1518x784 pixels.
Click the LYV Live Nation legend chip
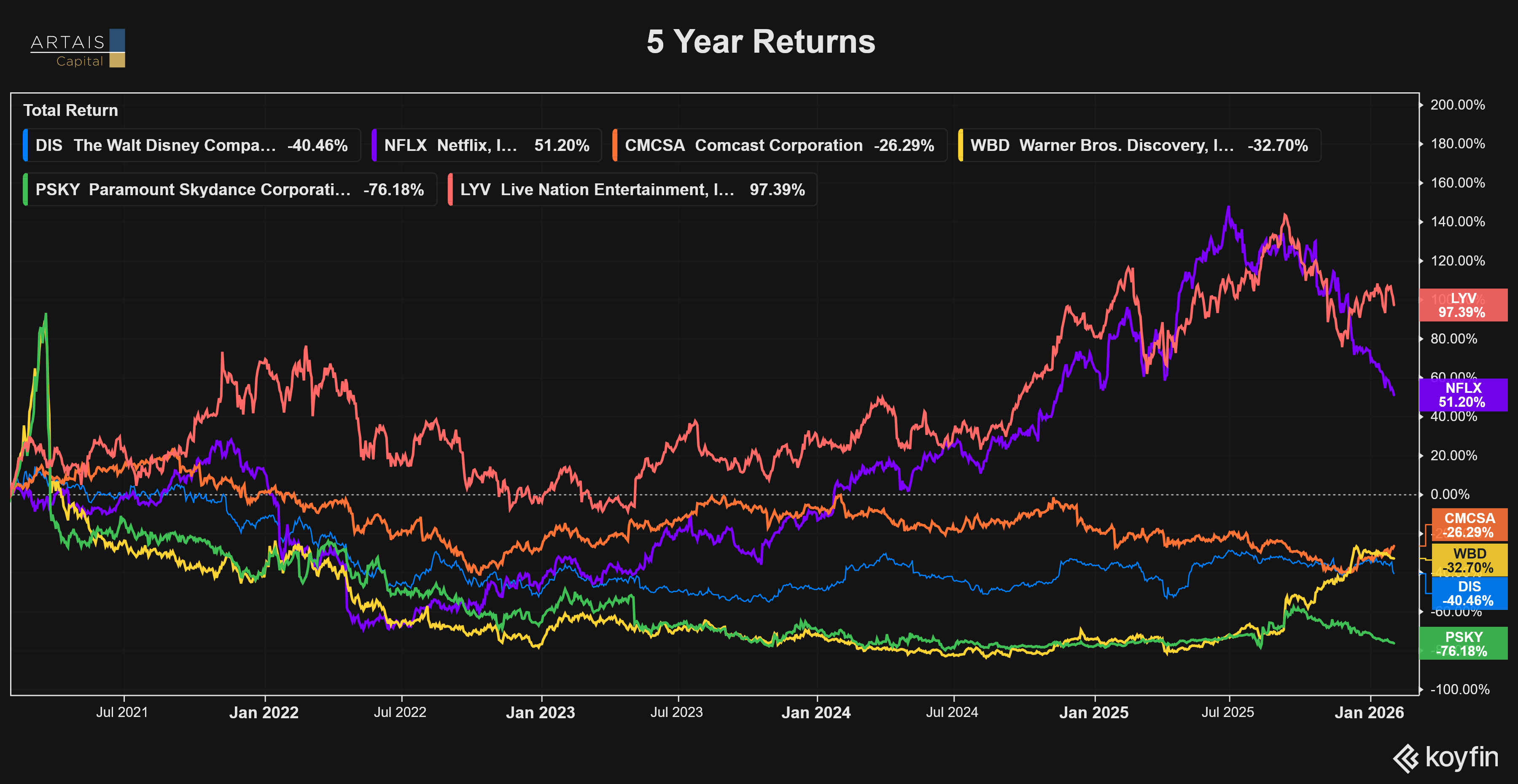632,190
